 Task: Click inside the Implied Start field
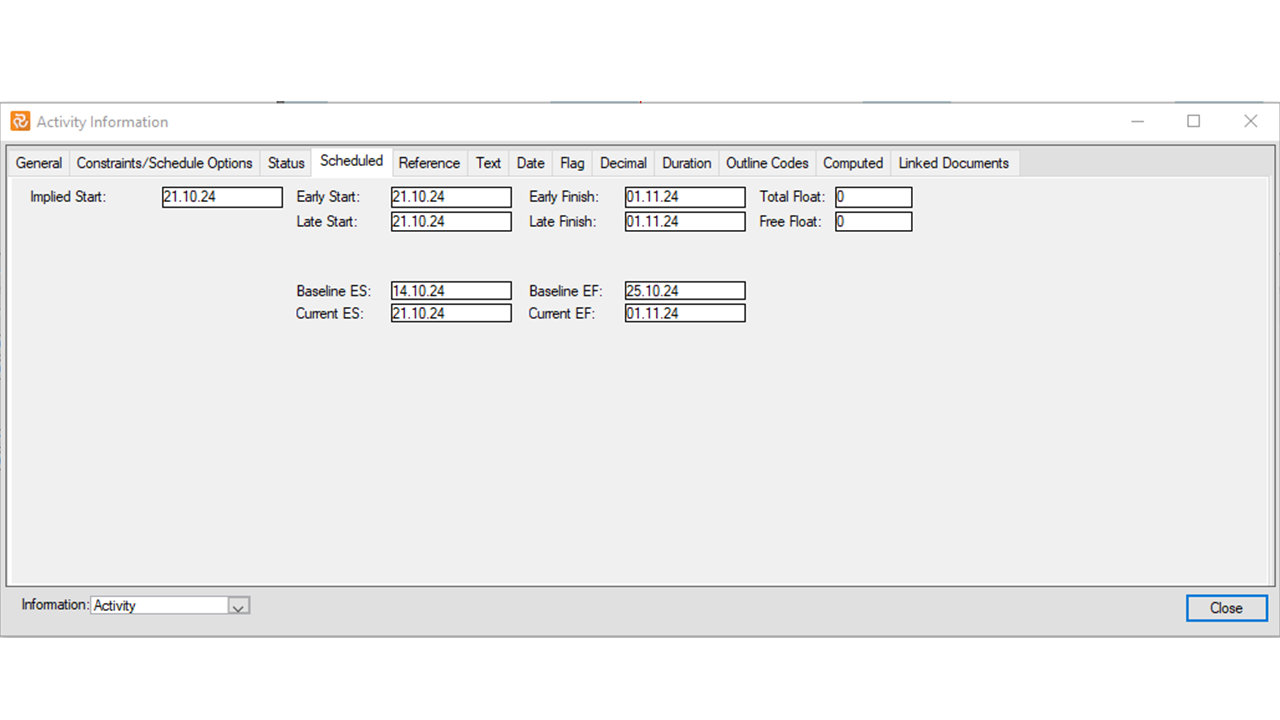(x=222, y=197)
